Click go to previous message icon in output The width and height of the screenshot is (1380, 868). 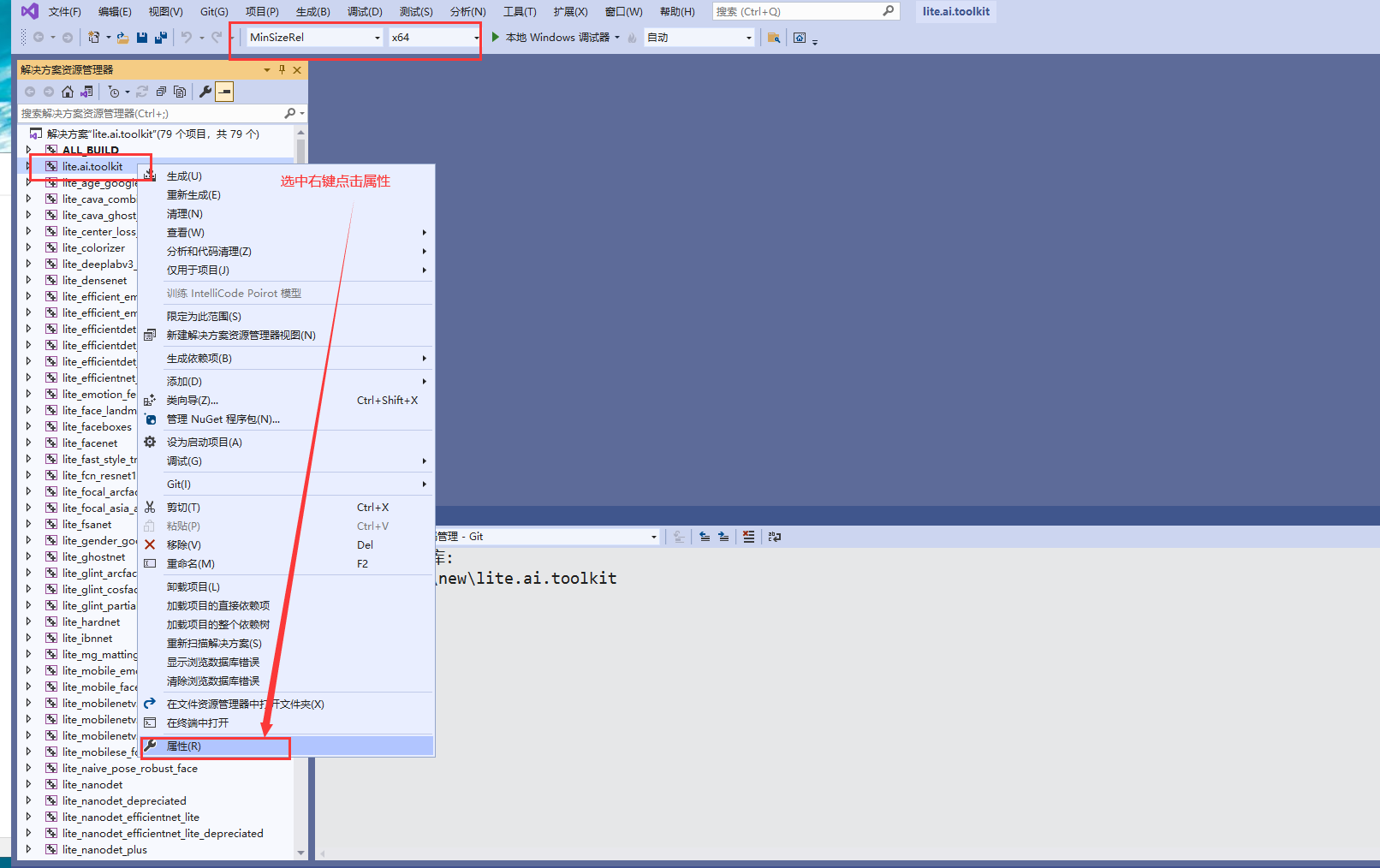click(x=705, y=537)
